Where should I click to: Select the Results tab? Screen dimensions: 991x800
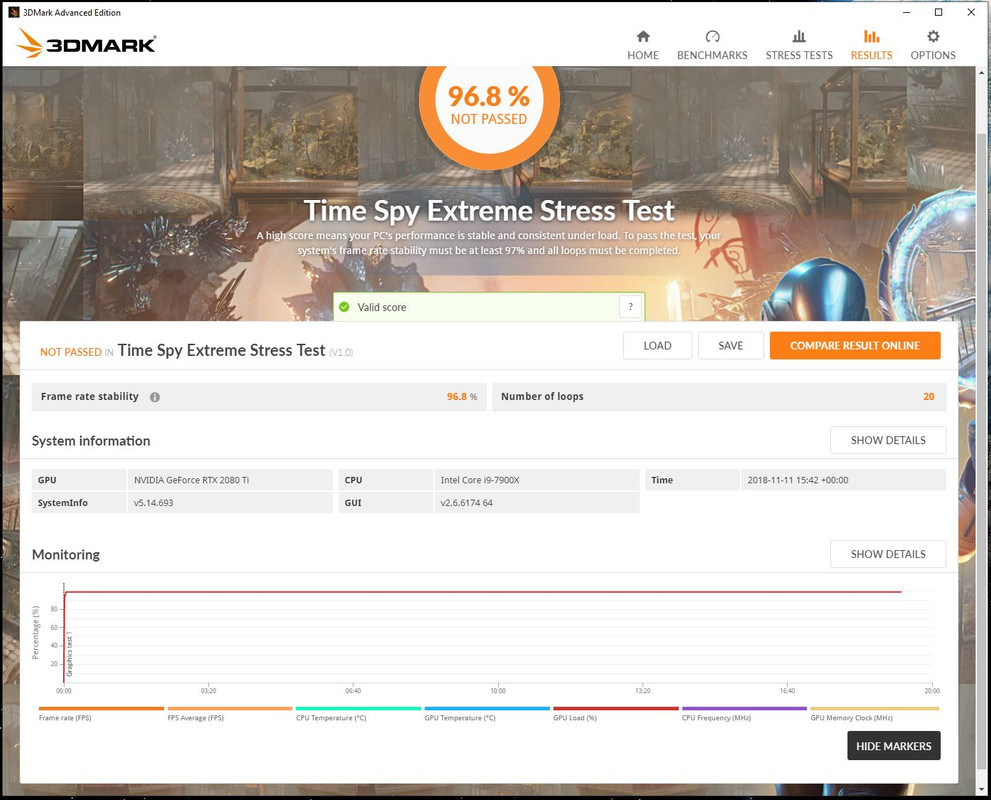pyautogui.click(x=871, y=45)
